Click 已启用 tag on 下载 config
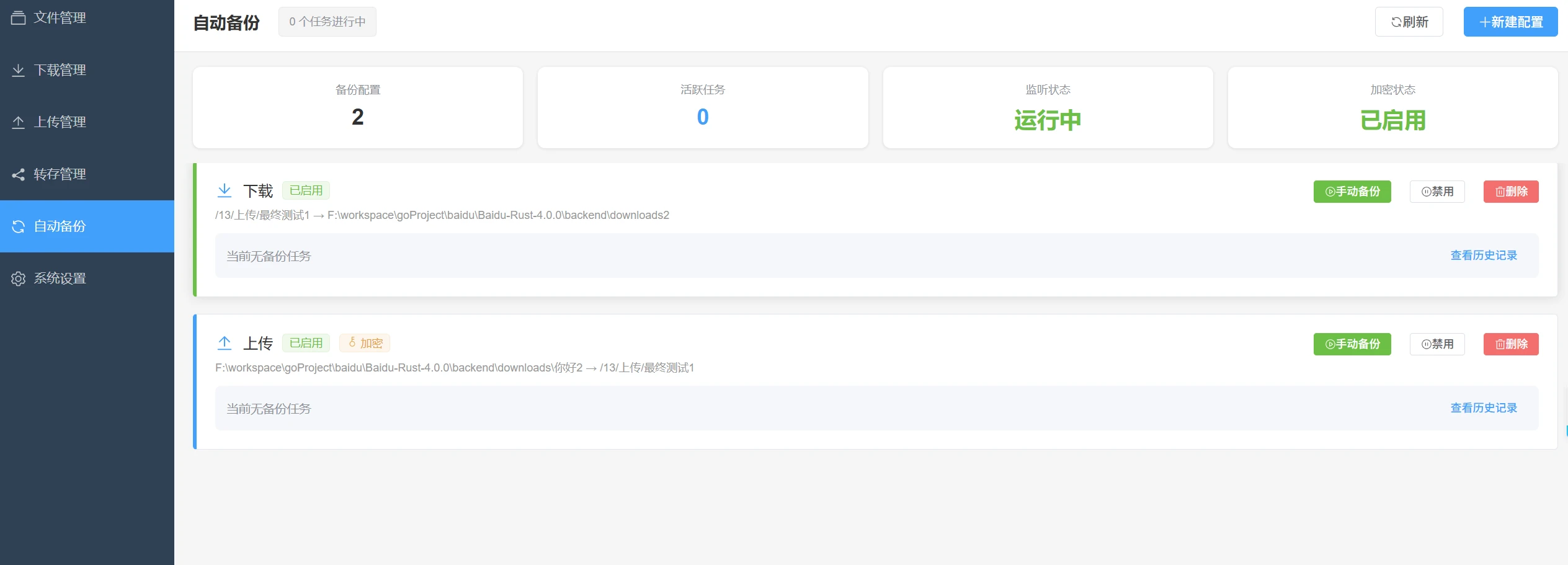This screenshot has height=565, width=1568. [306, 190]
